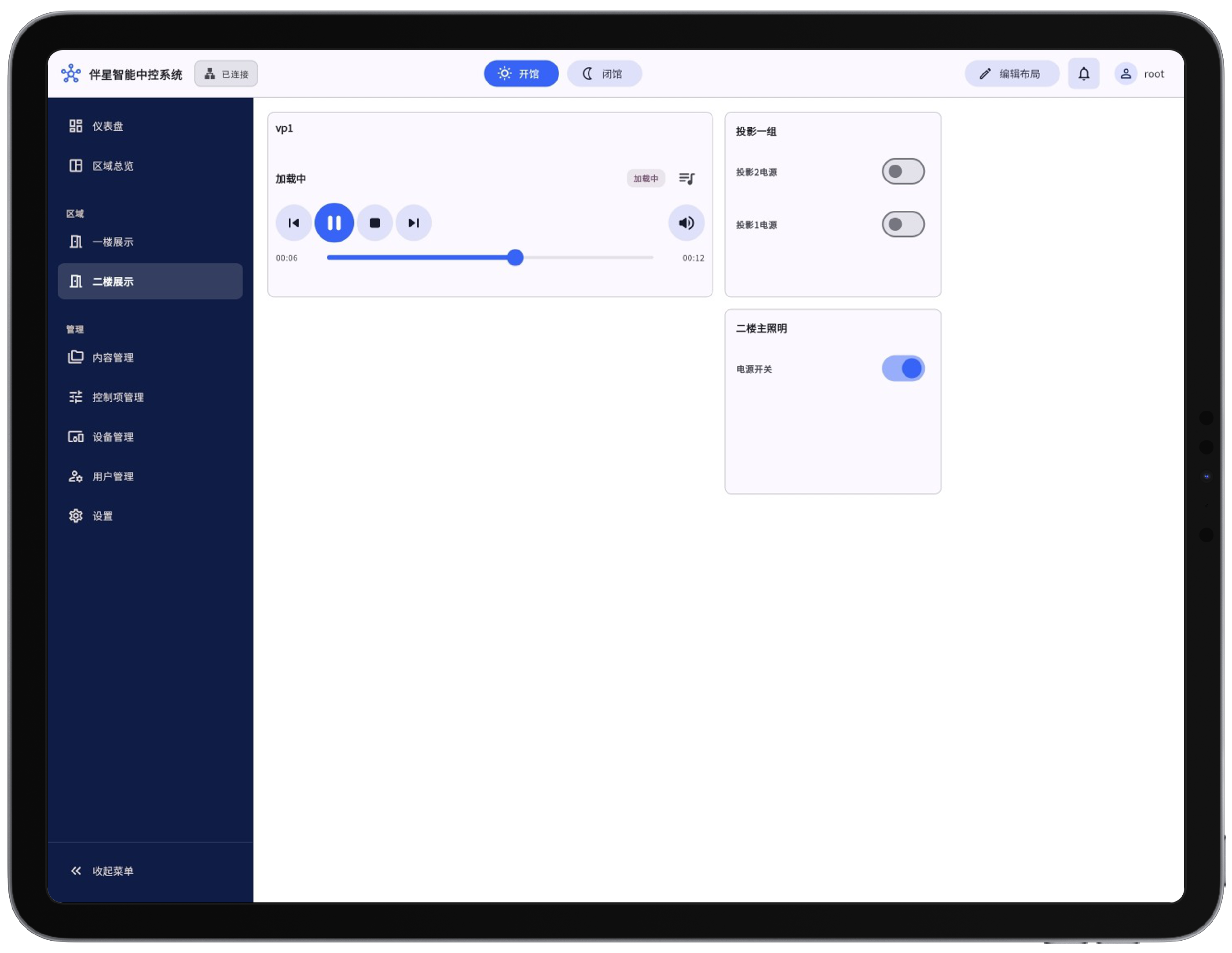The width and height of the screenshot is (1232, 953).
Task: Select 二楼展示 area
Action: (x=150, y=281)
